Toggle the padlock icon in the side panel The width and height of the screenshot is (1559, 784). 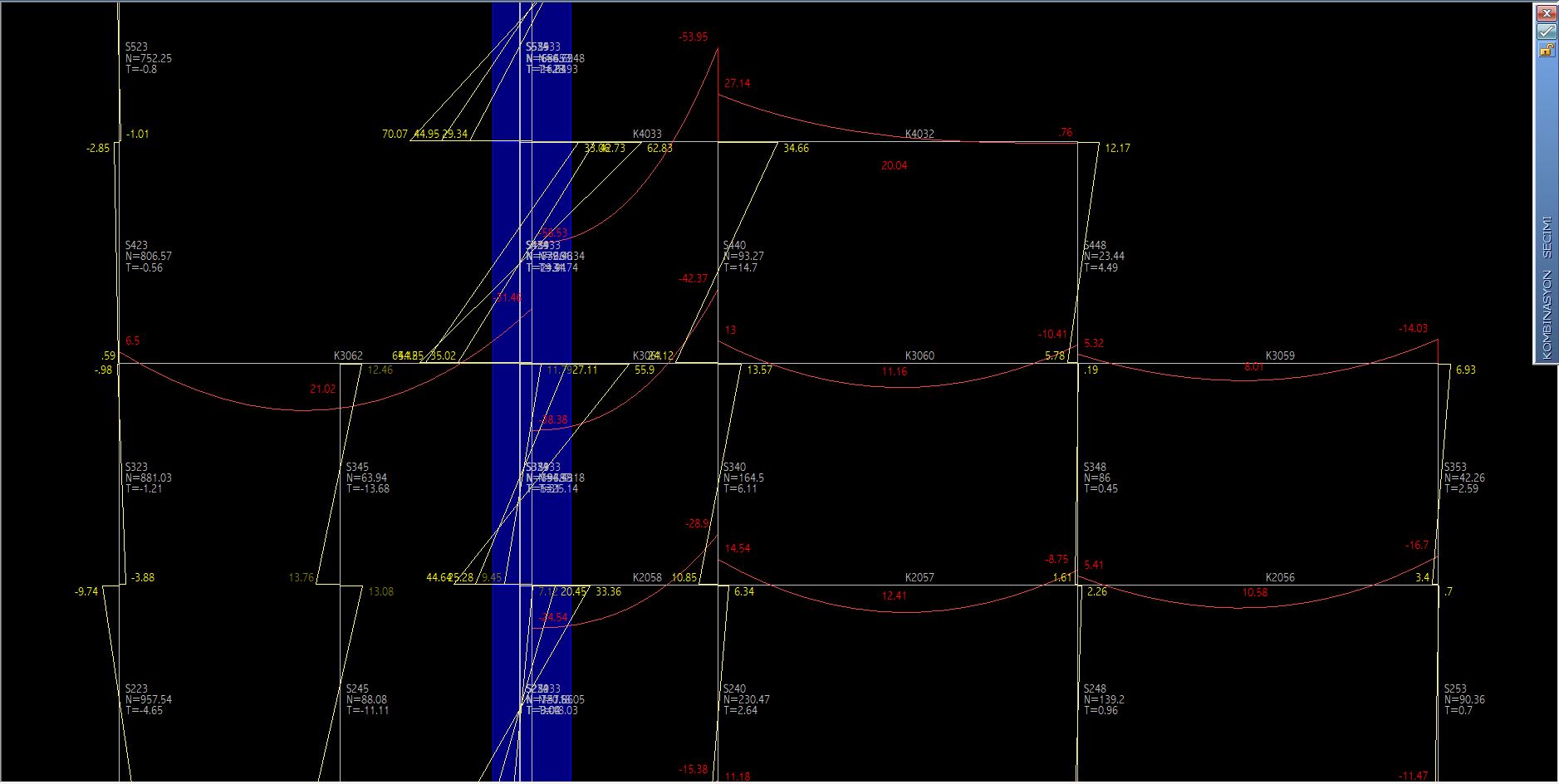[x=1546, y=50]
